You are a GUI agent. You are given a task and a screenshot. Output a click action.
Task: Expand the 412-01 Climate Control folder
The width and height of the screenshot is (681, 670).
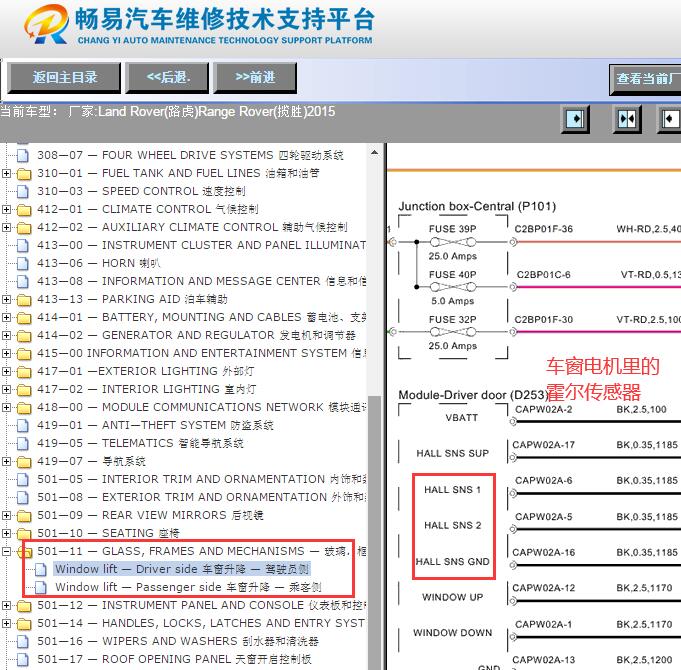coord(6,209)
